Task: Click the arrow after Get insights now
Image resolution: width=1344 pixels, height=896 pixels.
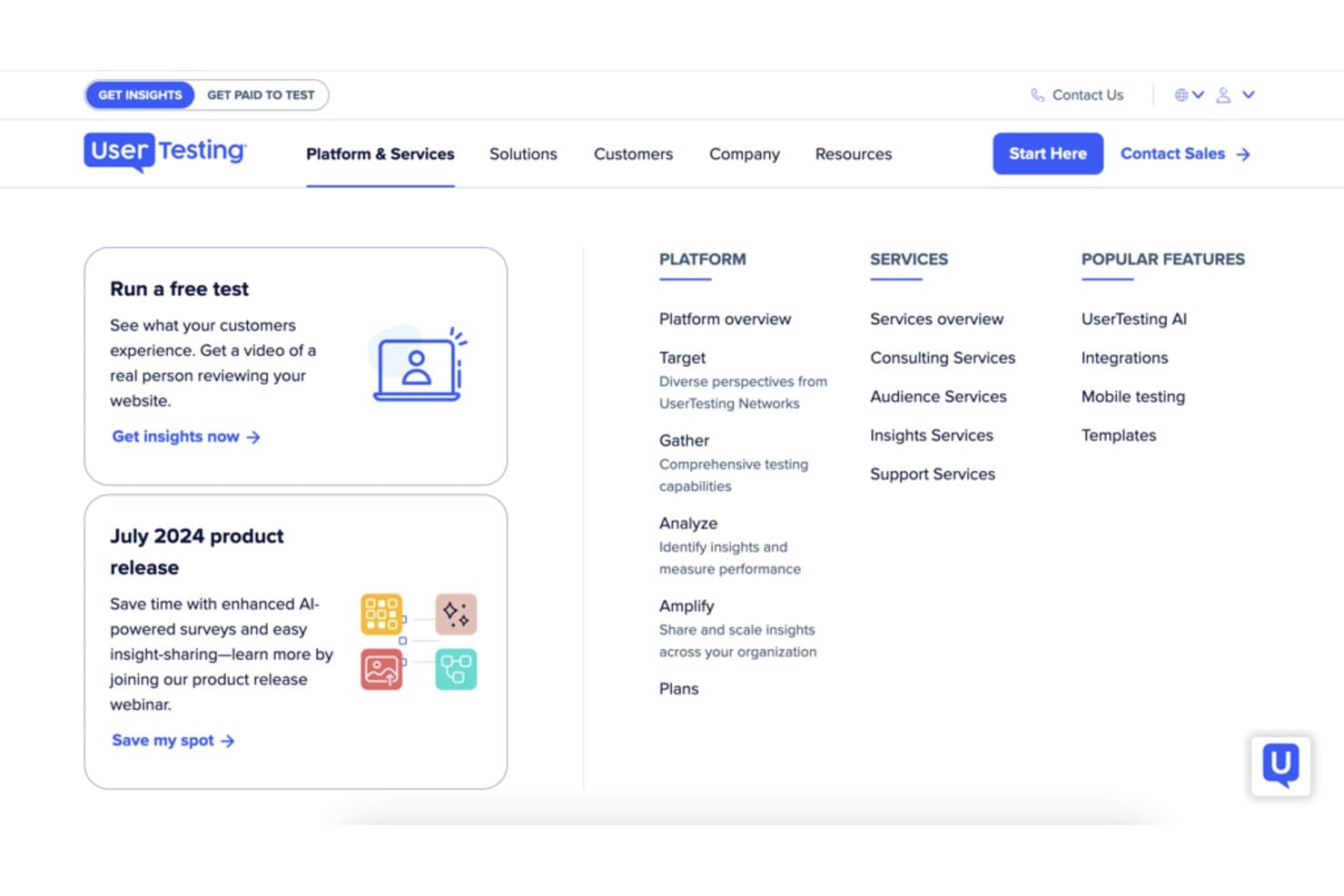Action: (x=253, y=437)
